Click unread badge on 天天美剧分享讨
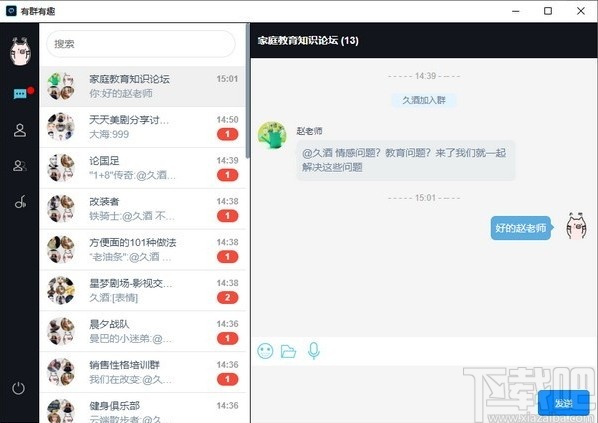The height and width of the screenshot is (423, 598). tap(228, 134)
